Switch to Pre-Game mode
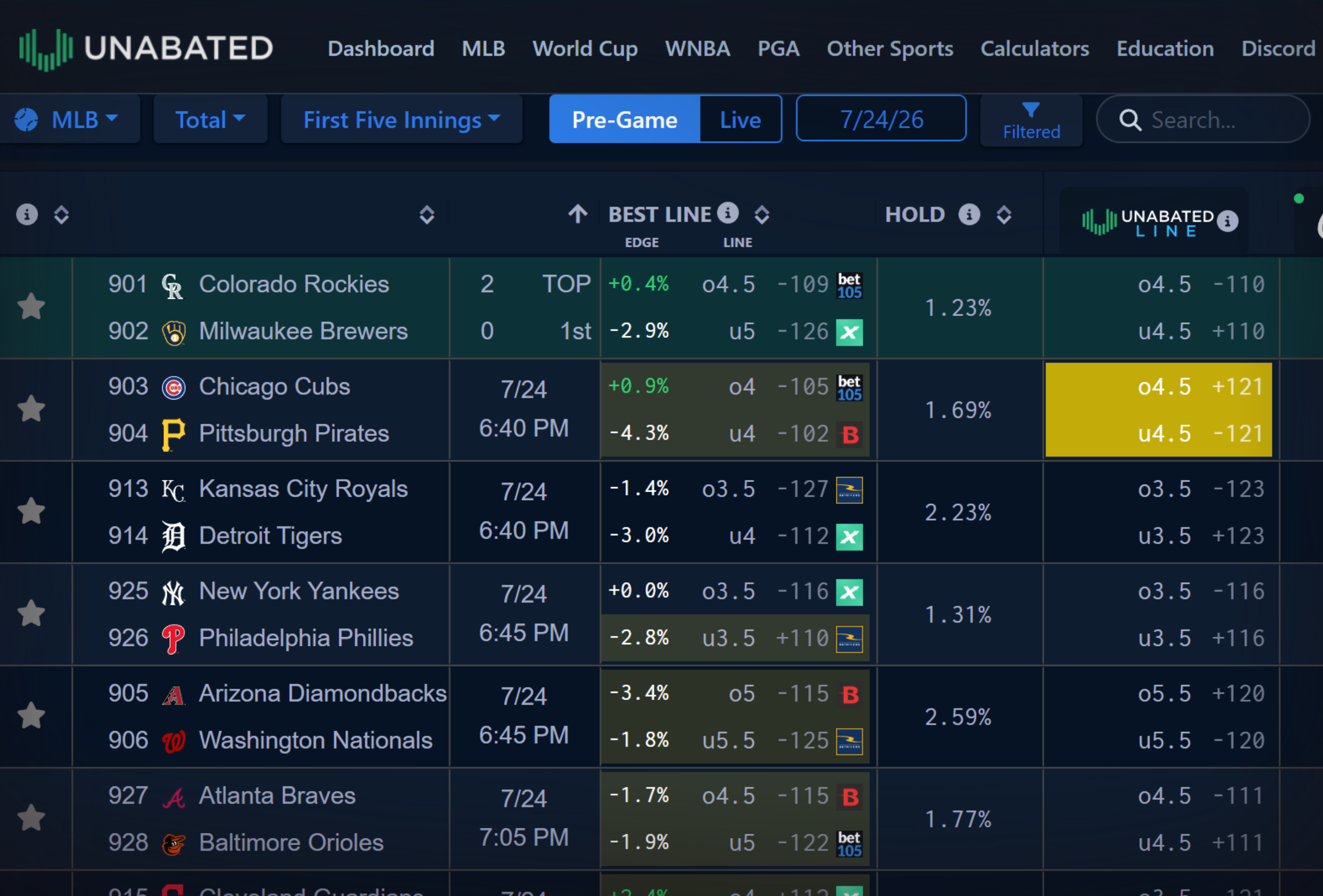Screen dimensions: 1323x896 625,119
